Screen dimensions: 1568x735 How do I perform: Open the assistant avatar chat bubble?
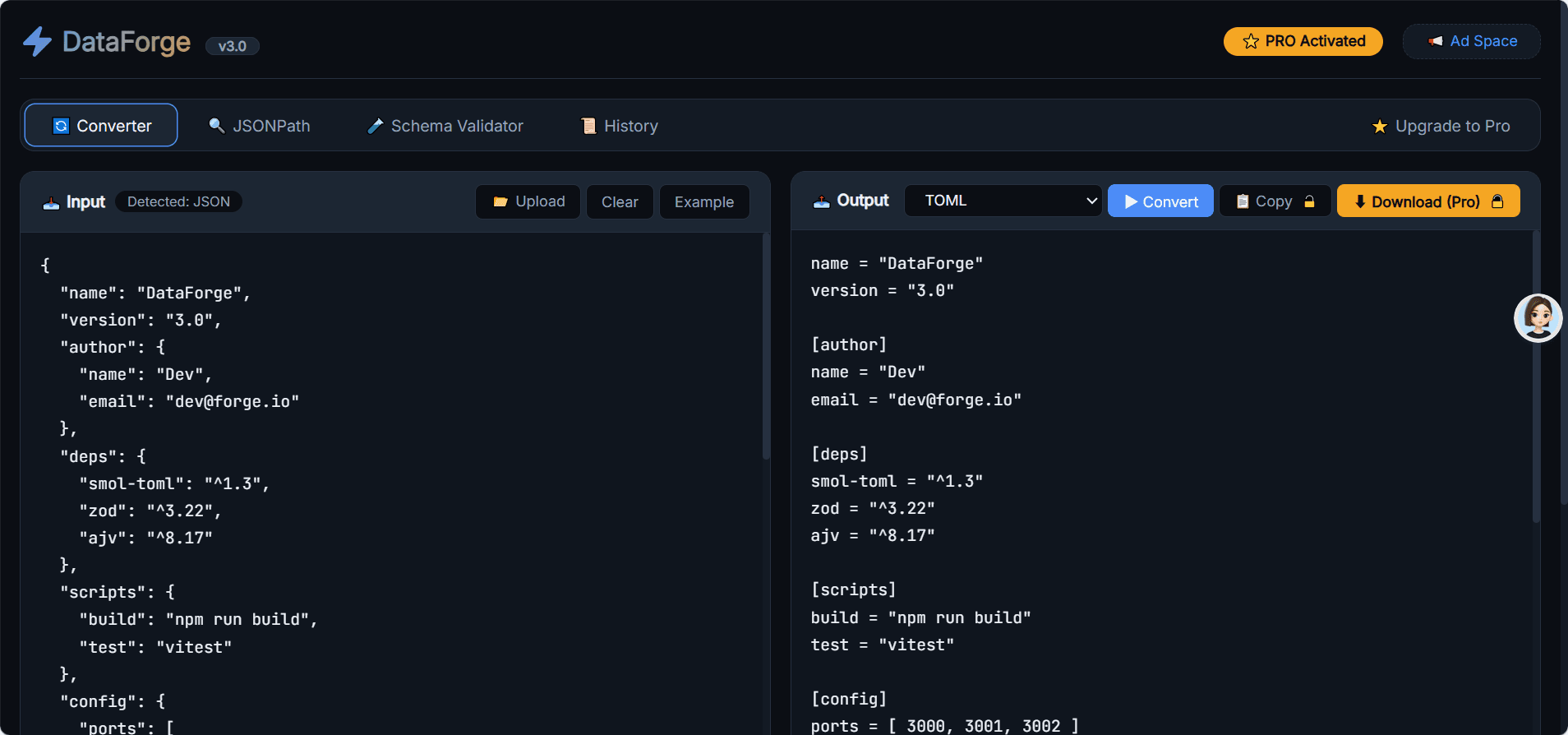click(x=1538, y=317)
